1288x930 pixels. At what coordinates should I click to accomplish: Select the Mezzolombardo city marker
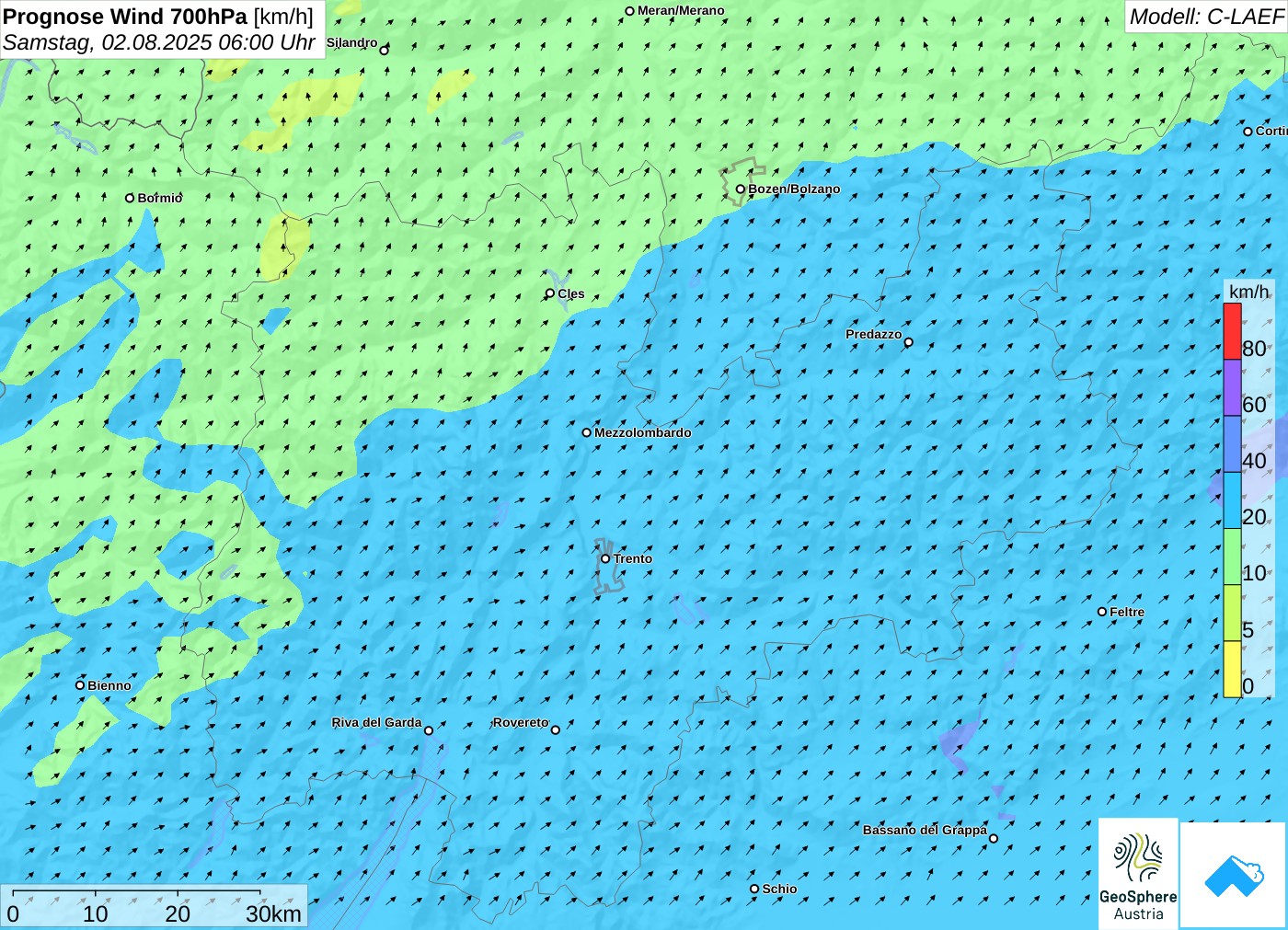click(x=586, y=432)
